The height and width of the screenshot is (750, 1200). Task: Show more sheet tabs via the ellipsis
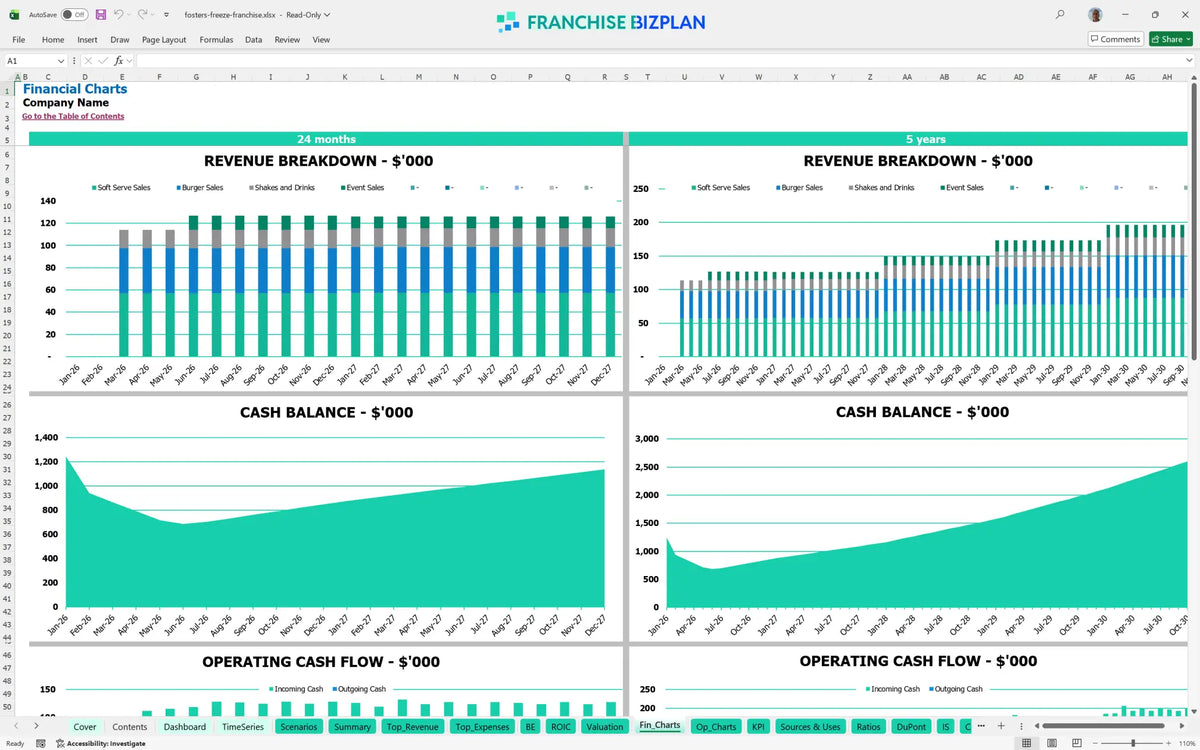point(981,726)
